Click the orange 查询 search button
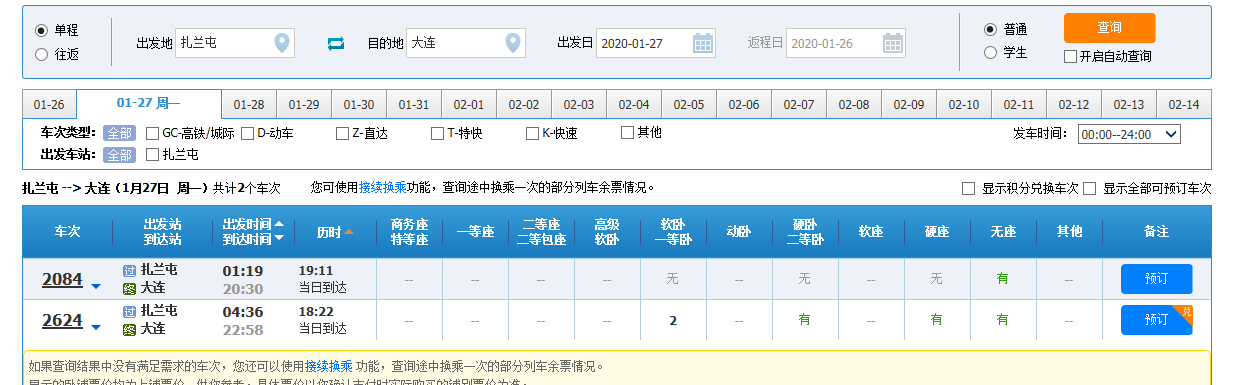 (1109, 28)
